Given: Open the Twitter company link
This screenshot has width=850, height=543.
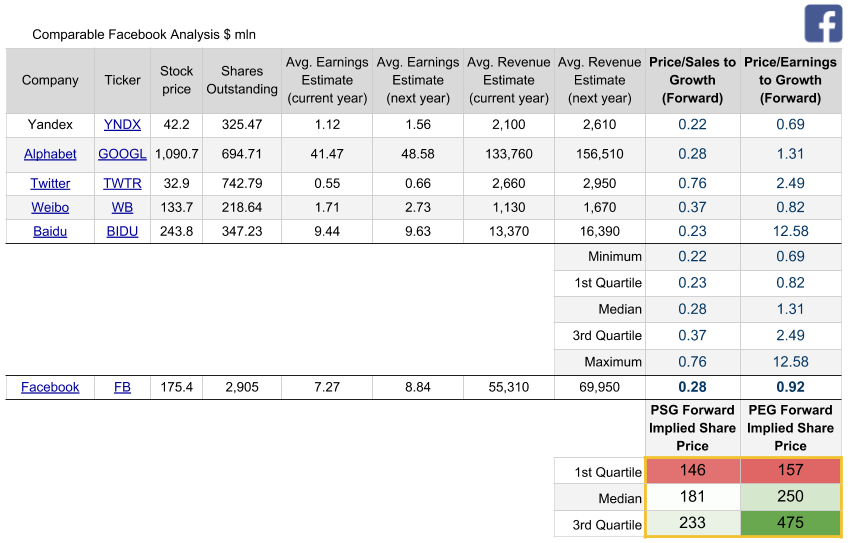Looking at the screenshot, I should tap(50, 183).
